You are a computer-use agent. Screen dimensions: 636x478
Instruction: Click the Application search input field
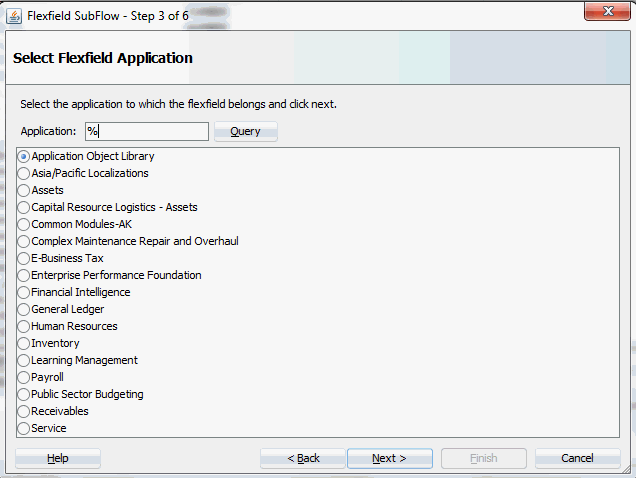147,131
